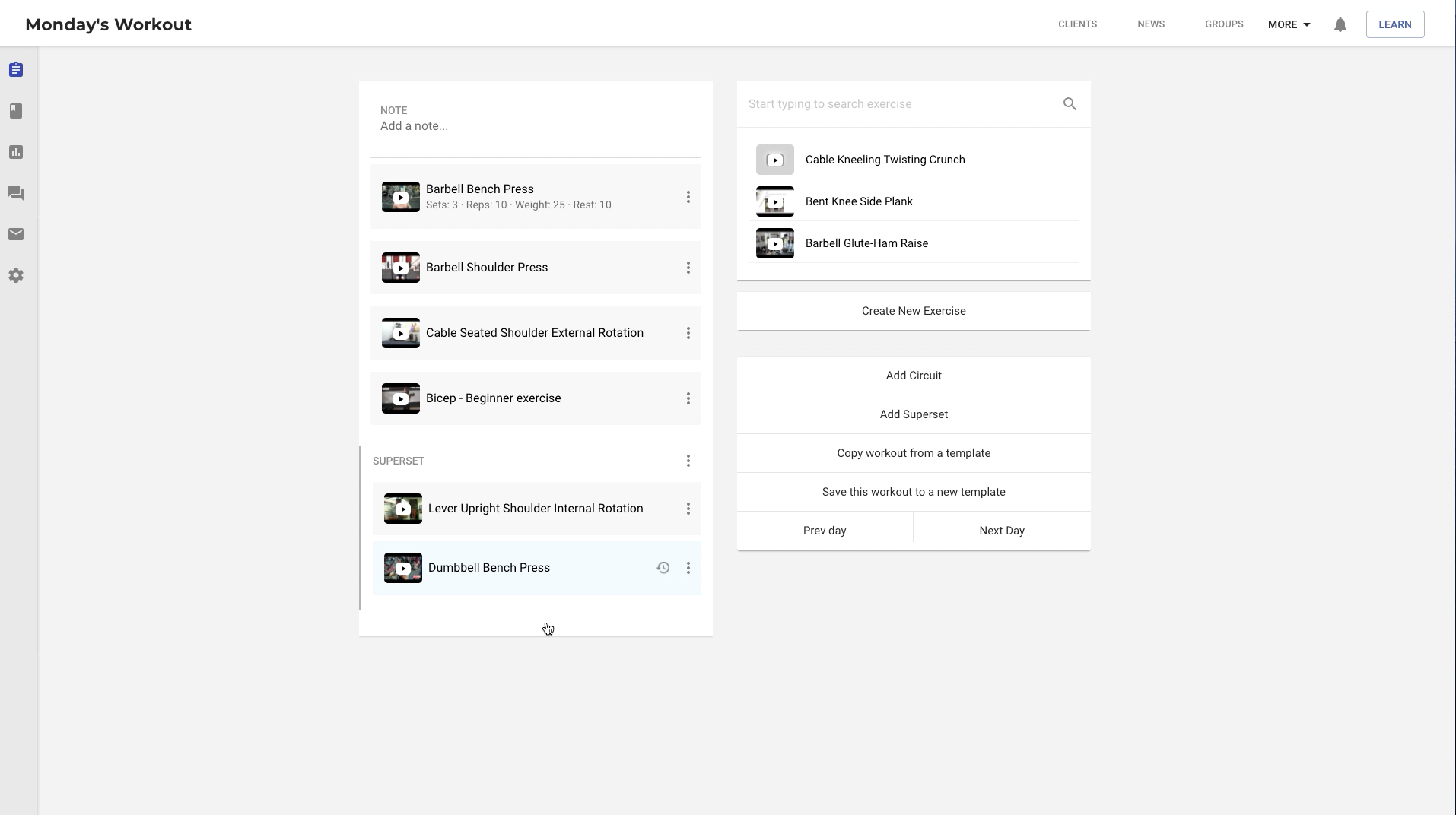Play Lever Upright Shoulder Internal Rotation video

(x=403, y=509)
